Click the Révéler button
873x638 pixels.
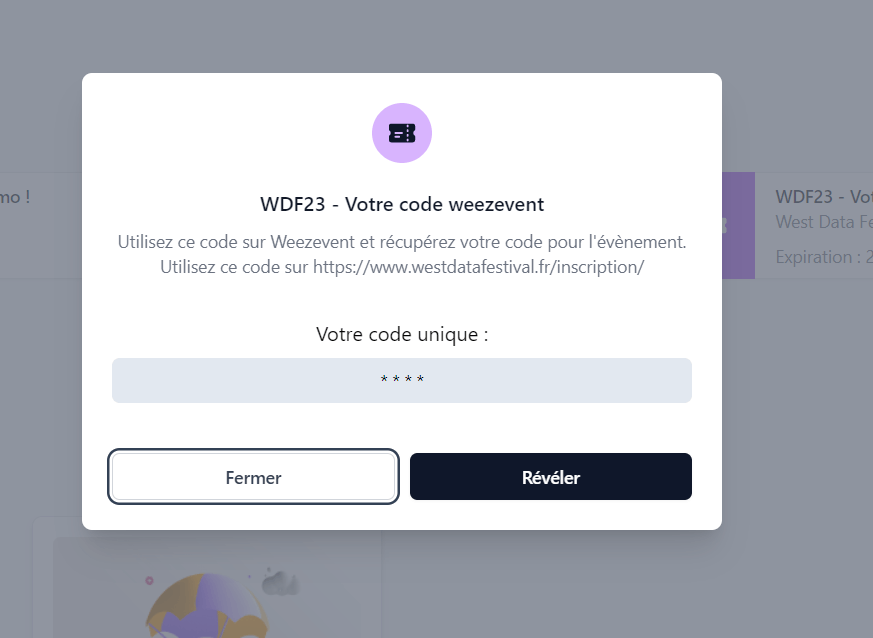(551, 477)
